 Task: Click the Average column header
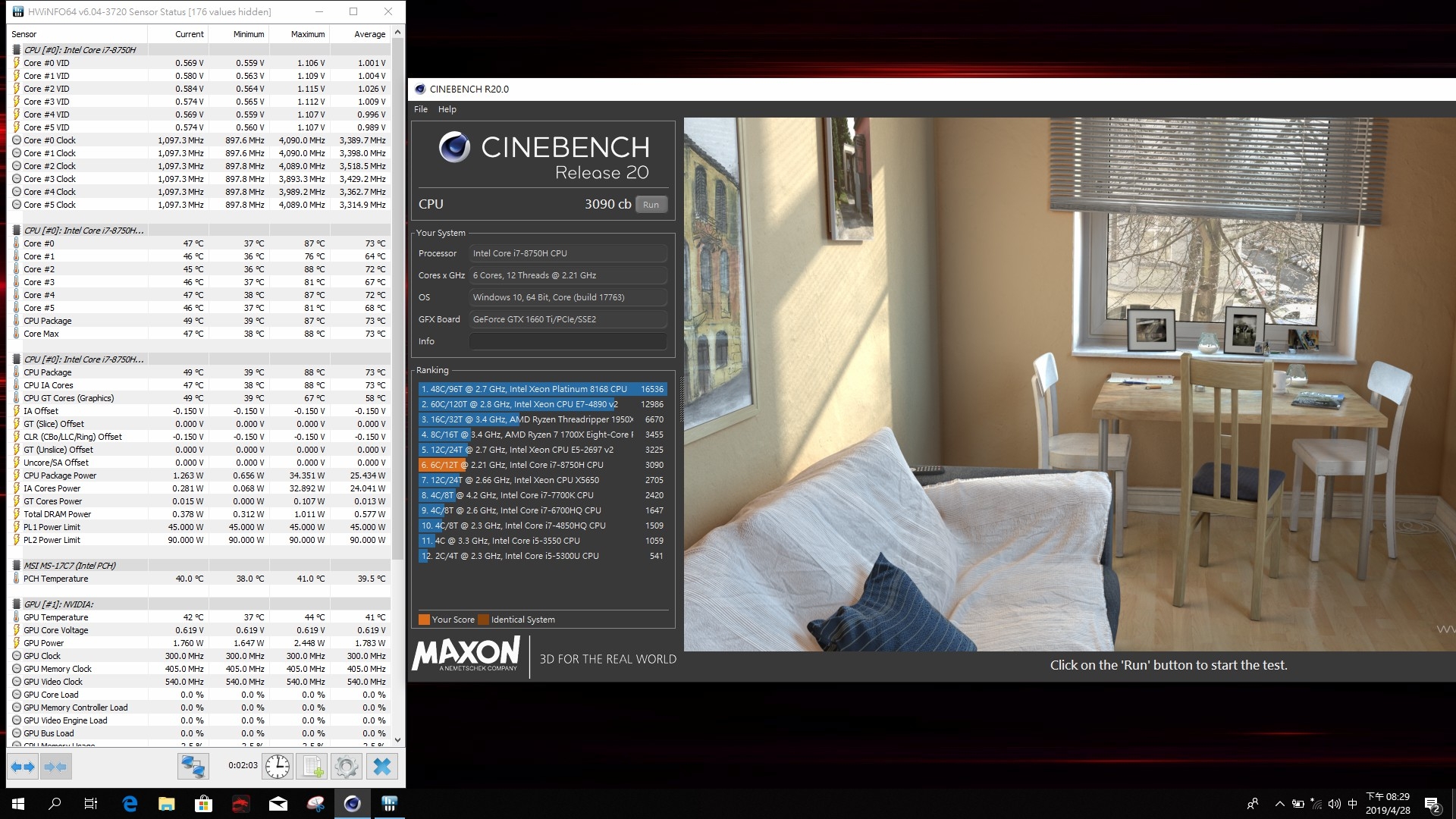click(x=360, y=34)
